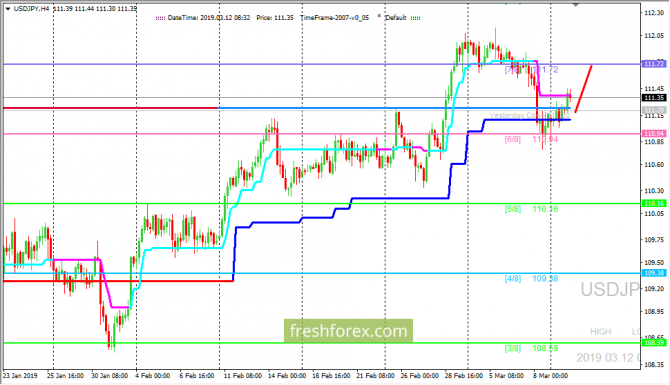Select the gray 111.20 yesterday close tag
Screen dimensions: 670x385
pyautogui.click(x=654, y=110)
